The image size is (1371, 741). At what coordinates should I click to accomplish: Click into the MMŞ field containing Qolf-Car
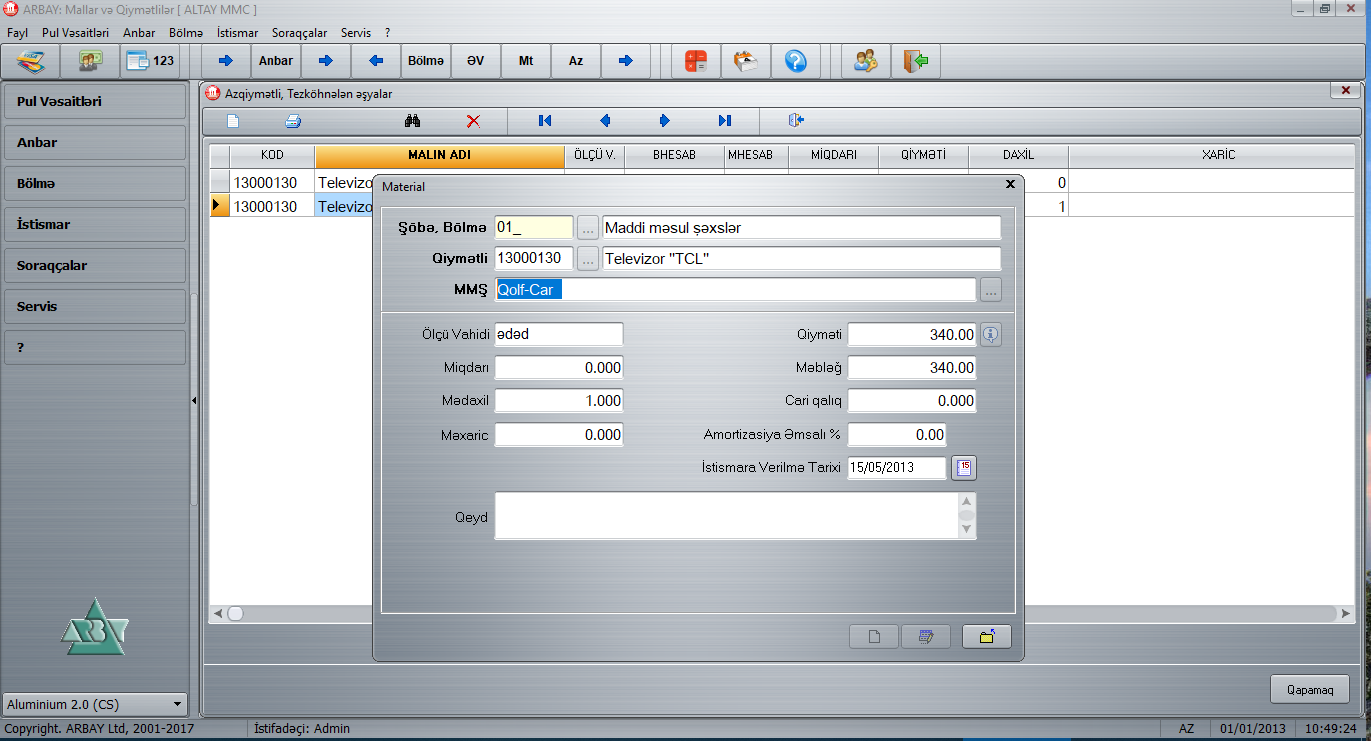(735, 290)
